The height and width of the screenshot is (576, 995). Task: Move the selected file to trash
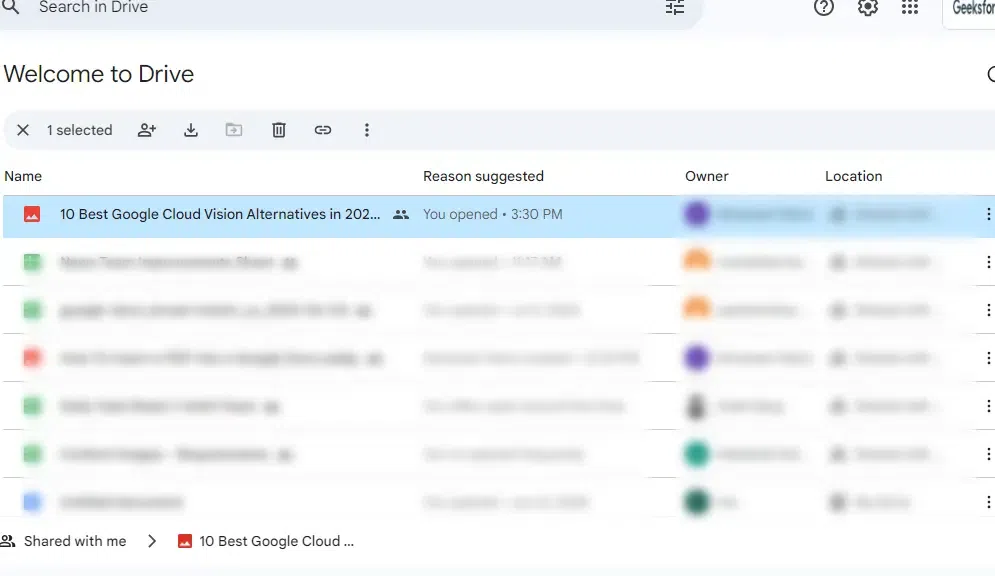point(279,130)
